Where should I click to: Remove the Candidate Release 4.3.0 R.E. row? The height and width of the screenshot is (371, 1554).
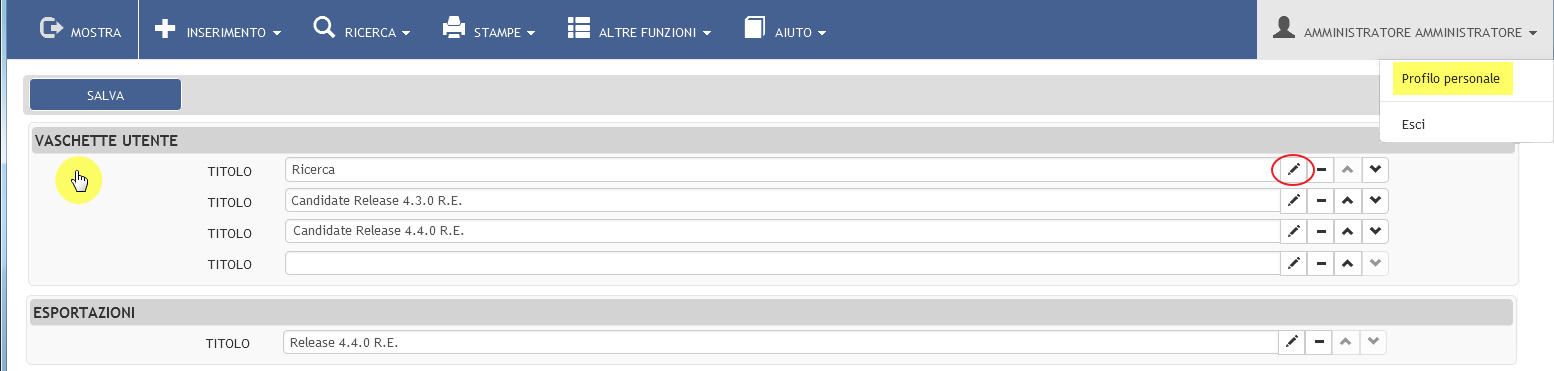pyautogui.click(x=1321, y=201)
